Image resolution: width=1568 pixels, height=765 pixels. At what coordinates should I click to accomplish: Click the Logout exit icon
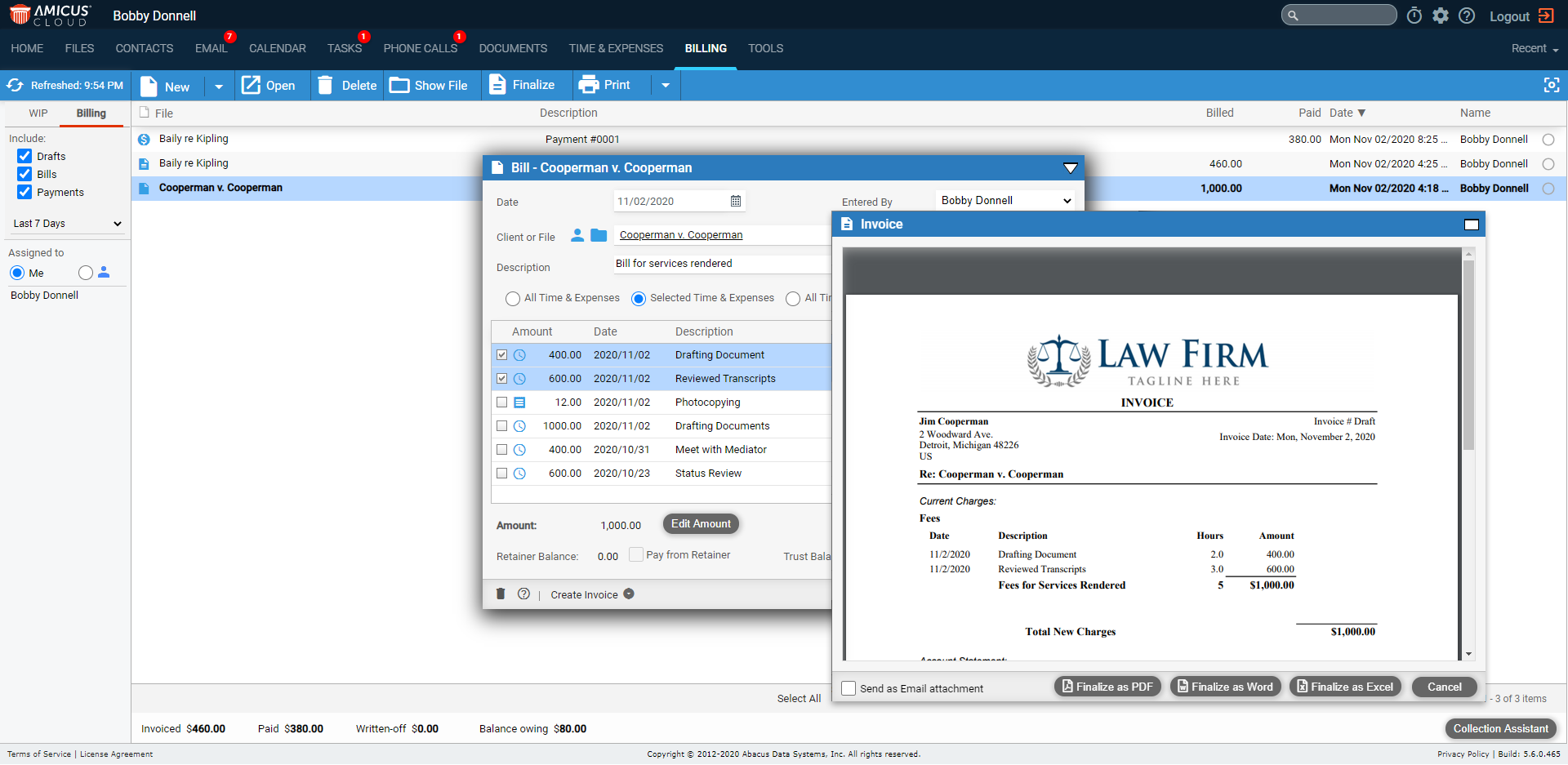pyautogui.click(x=1546, y=16)
